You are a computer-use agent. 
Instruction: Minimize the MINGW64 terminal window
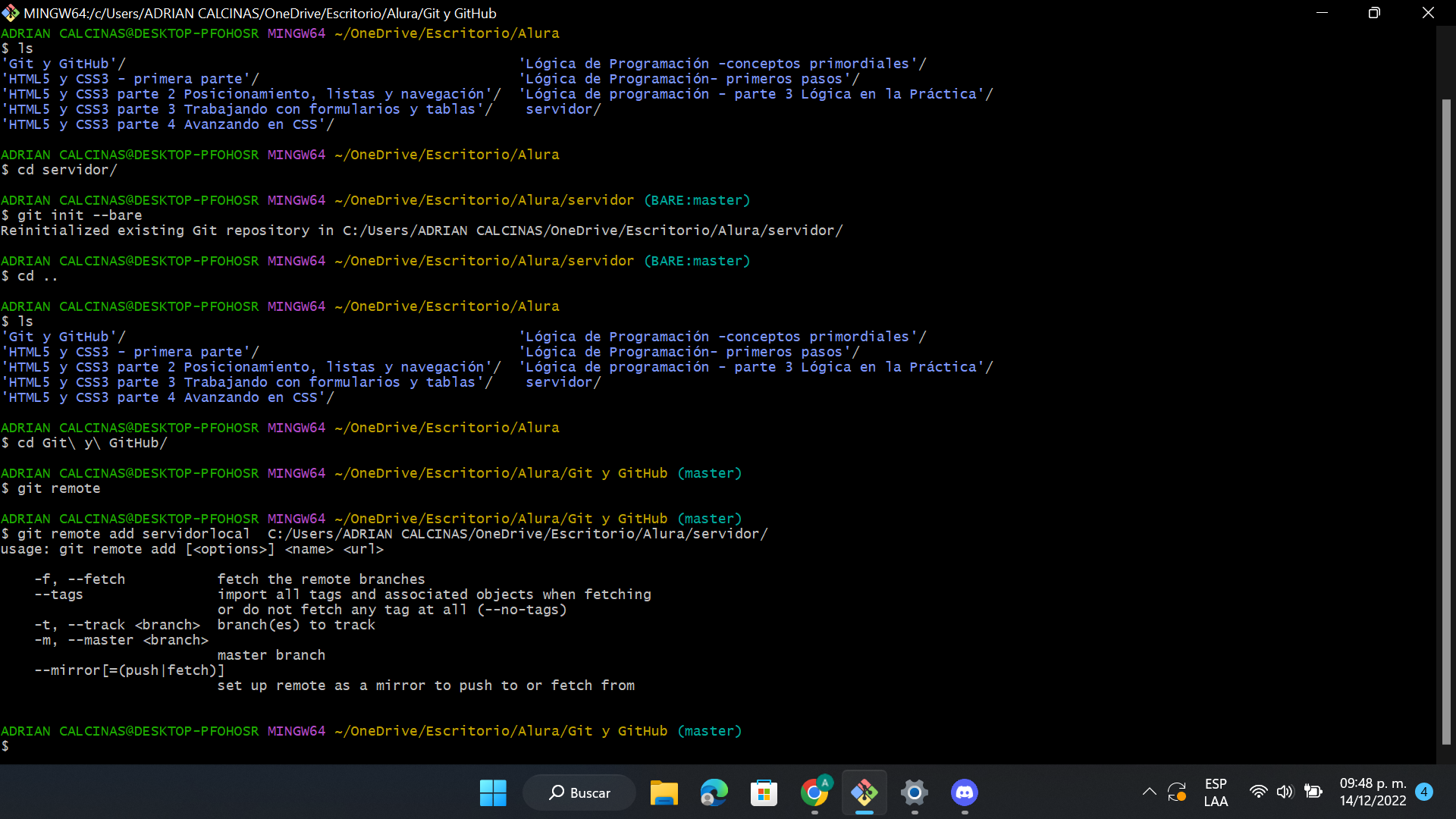point(1322,13)
